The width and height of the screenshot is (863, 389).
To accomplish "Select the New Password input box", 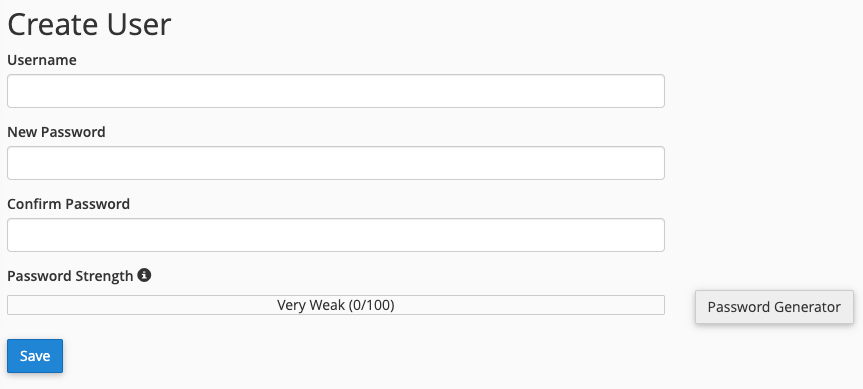I will click(336, 163).
